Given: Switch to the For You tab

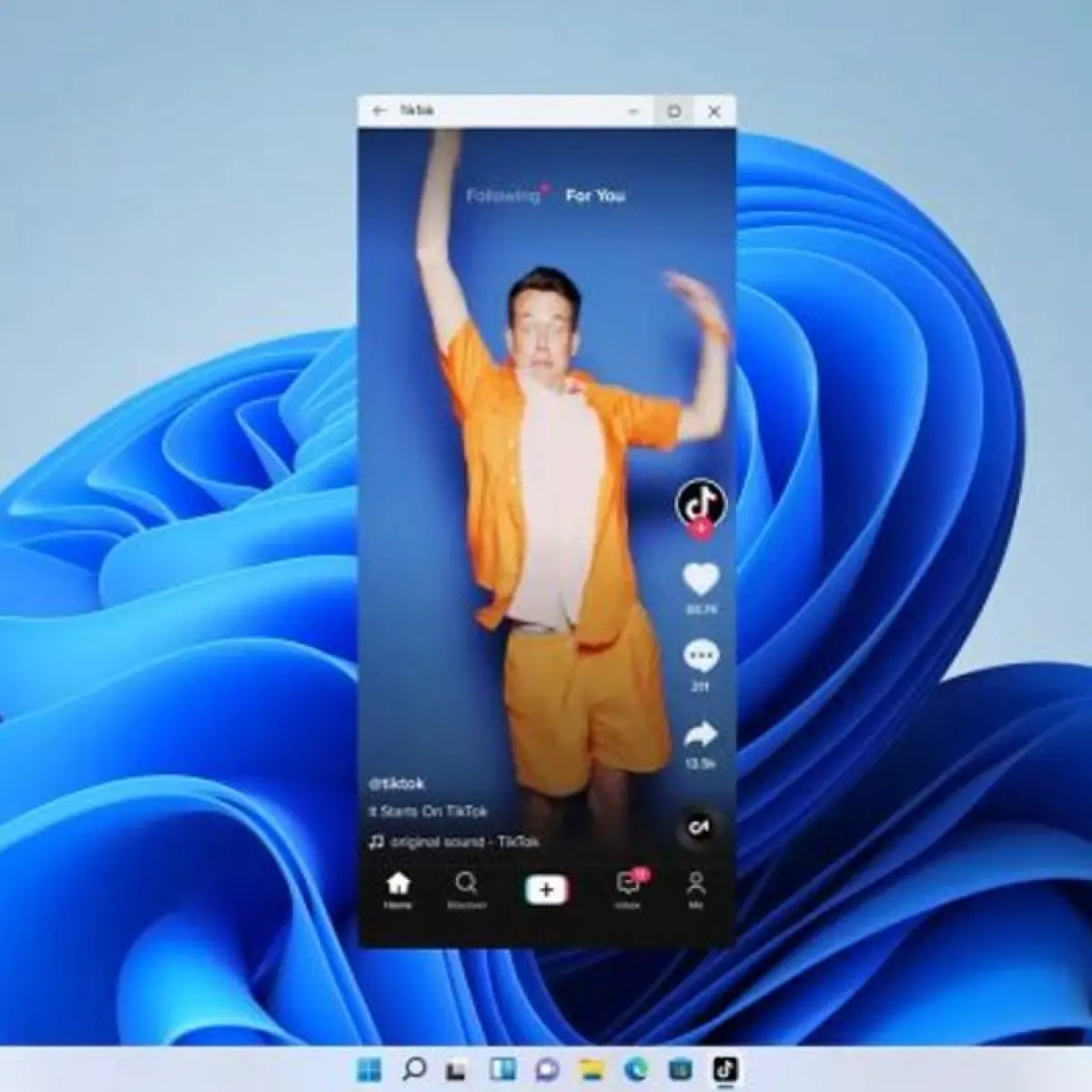Looking at the screenshot, I should pos(595,196).
